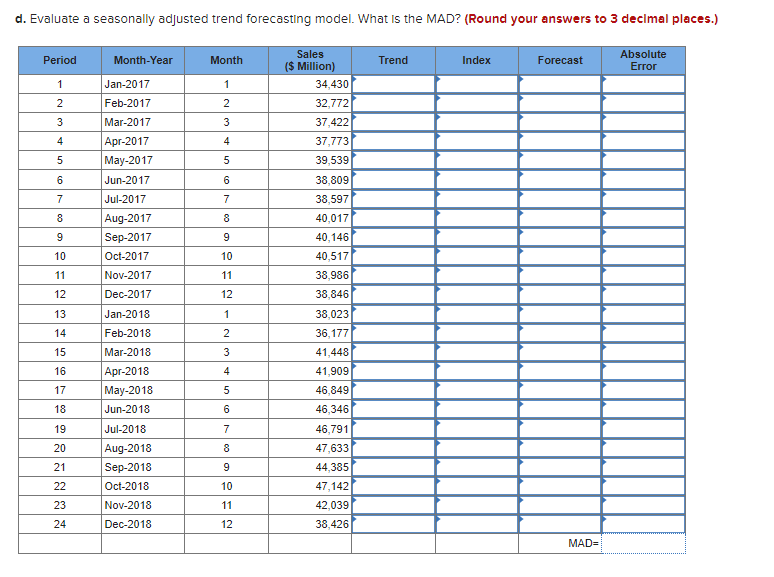Viewport: 774px width, 577px height.
Task: Click the Absolute Error column header
Action: [644, 60]
